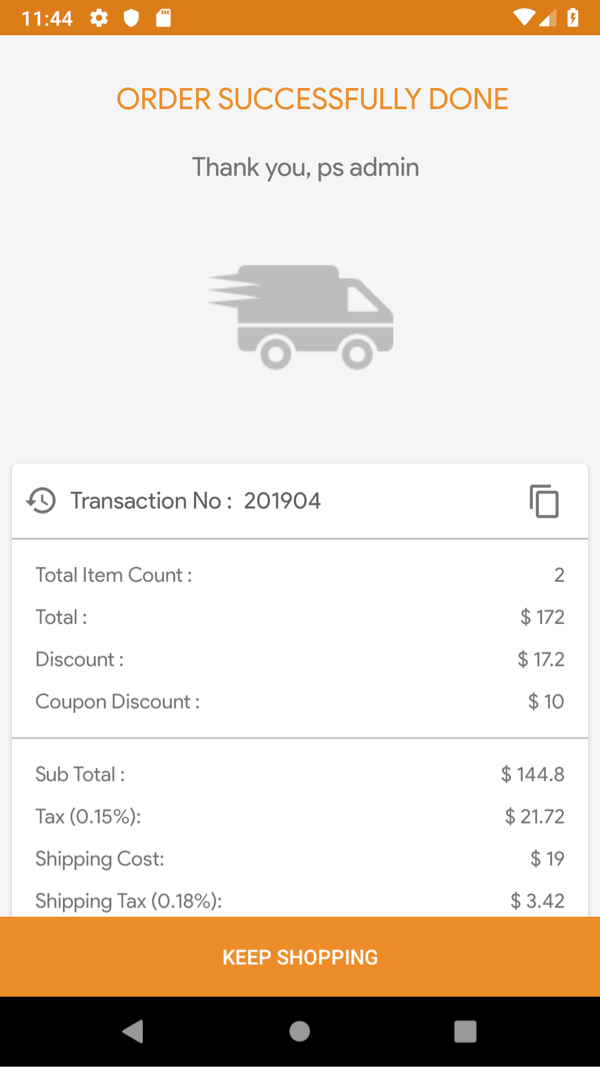The height and width of the screenshot is (1068, 600).
Task: Tap the transaction history clock icon
Action: pyautogui.click(x=41, y=501)
